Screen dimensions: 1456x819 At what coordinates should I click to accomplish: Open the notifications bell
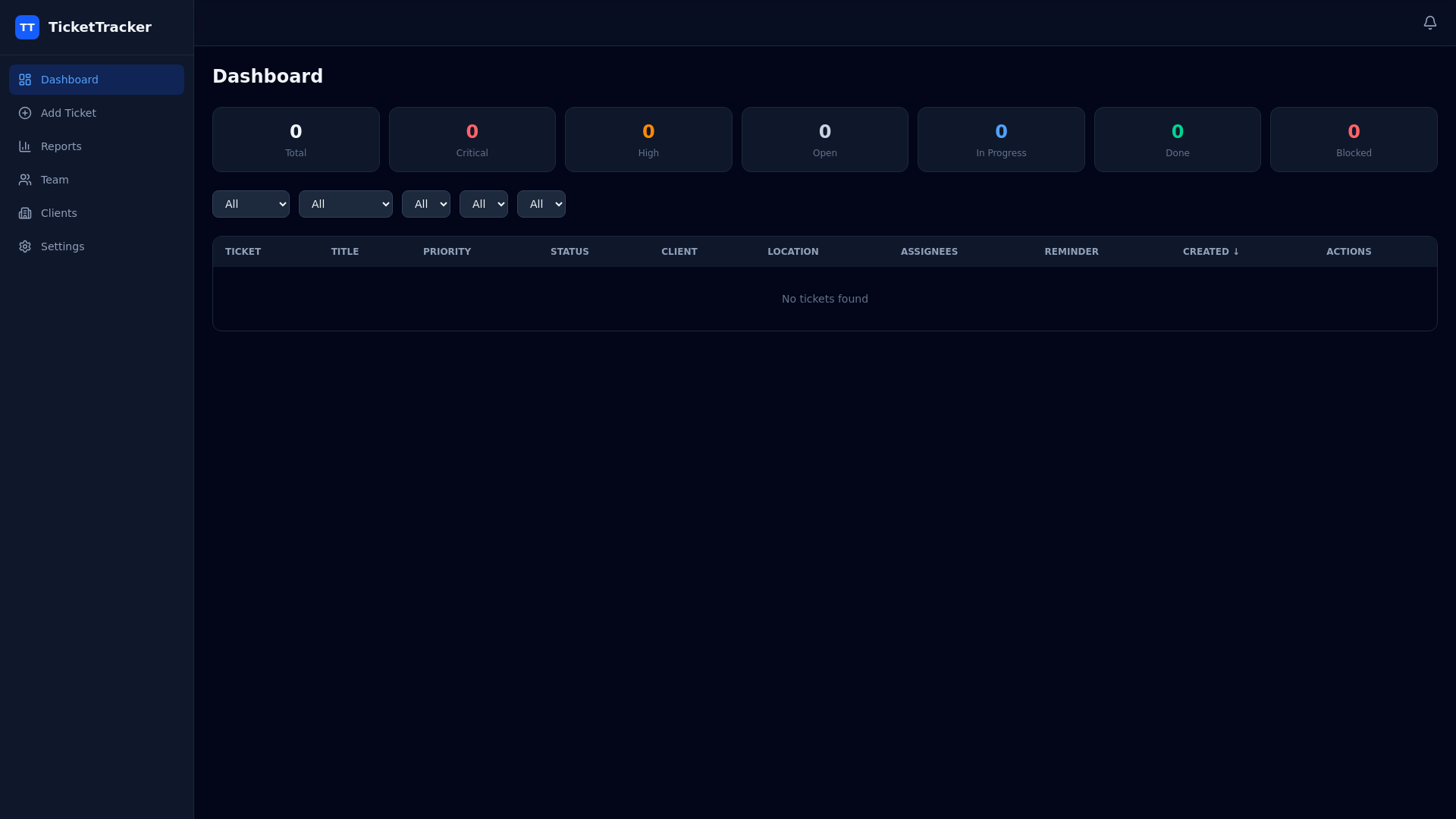(1429, 23)
